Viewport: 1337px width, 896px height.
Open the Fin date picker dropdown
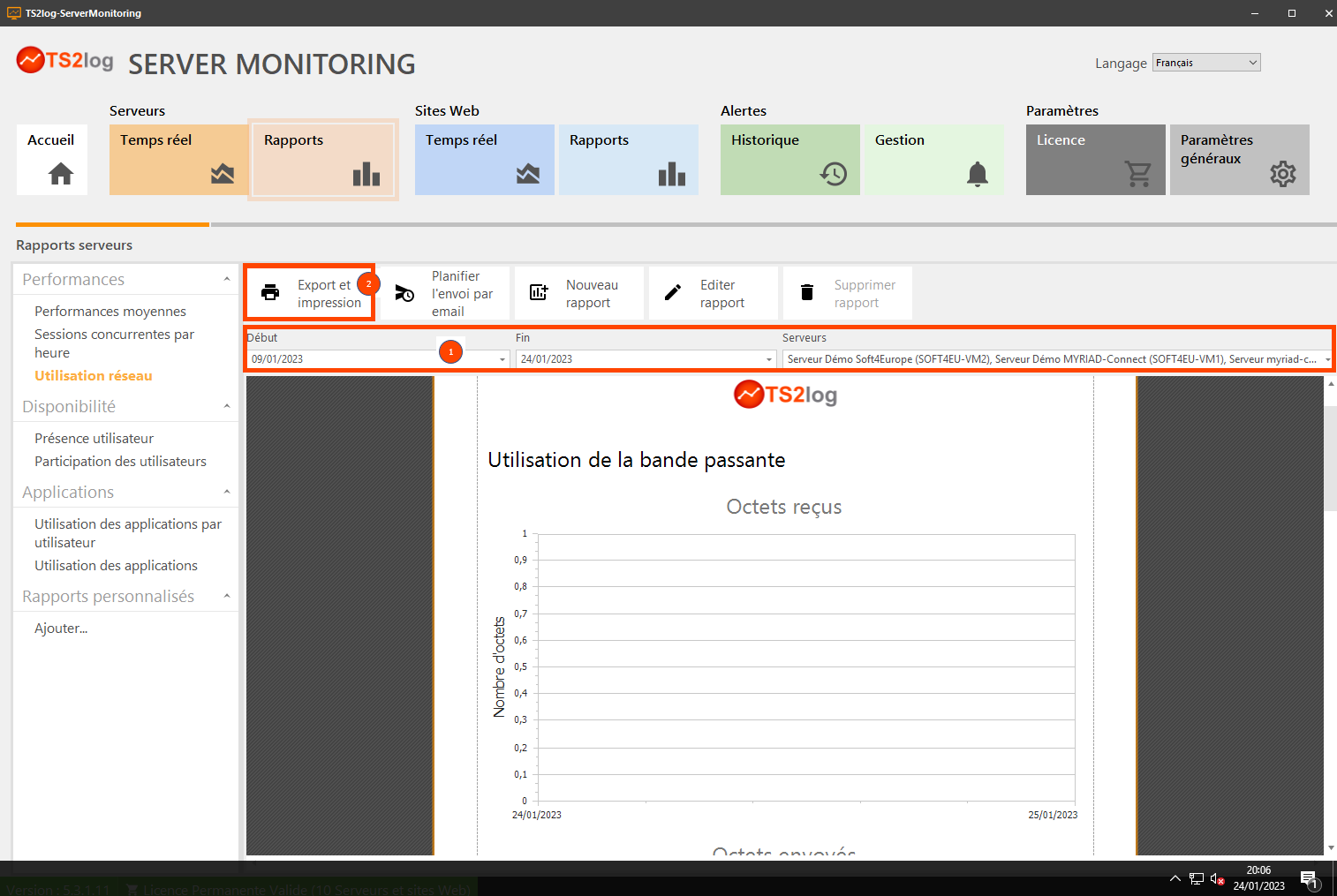point(769,359)
